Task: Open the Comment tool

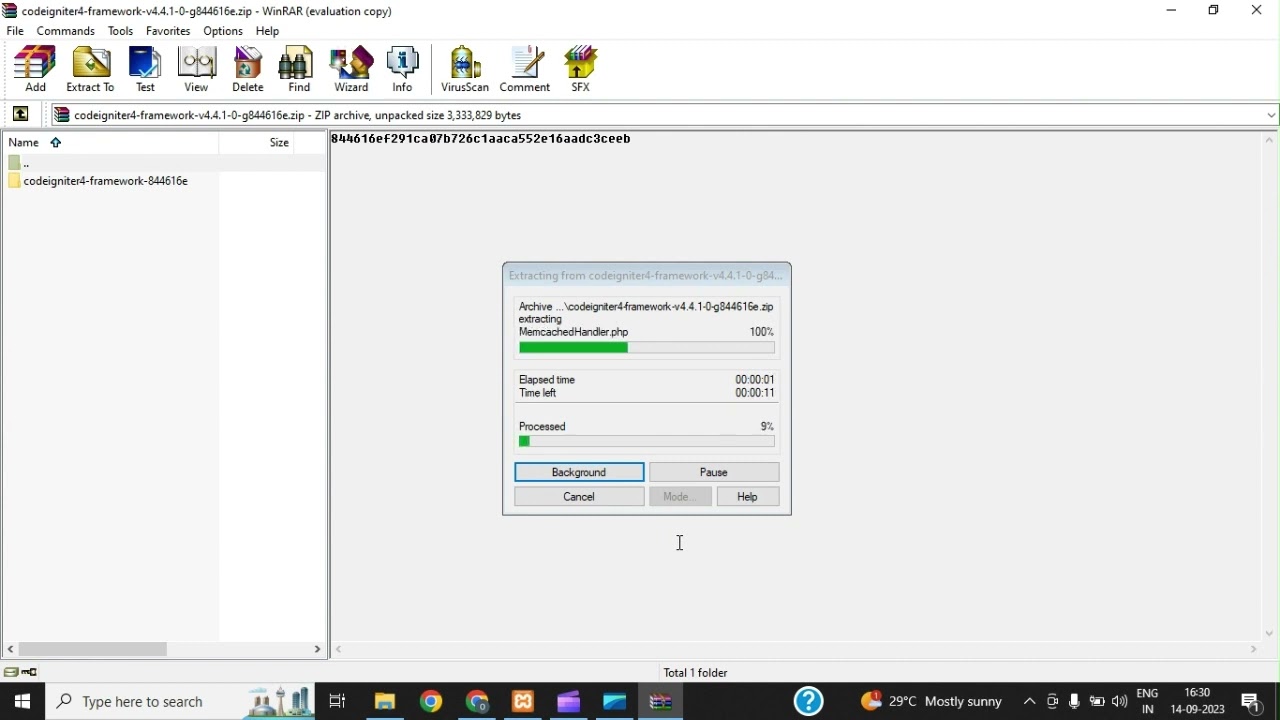Action: [x=526, y=69]
